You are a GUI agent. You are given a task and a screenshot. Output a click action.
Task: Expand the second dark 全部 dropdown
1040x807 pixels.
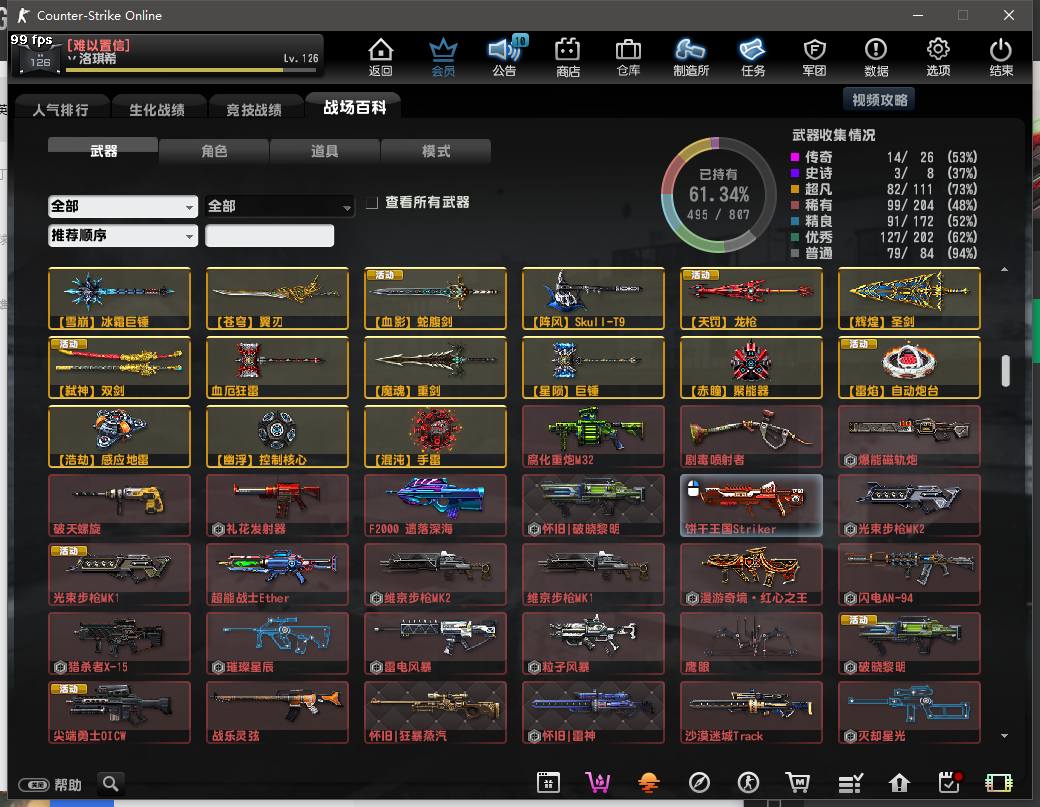click(x=279, y=206)
